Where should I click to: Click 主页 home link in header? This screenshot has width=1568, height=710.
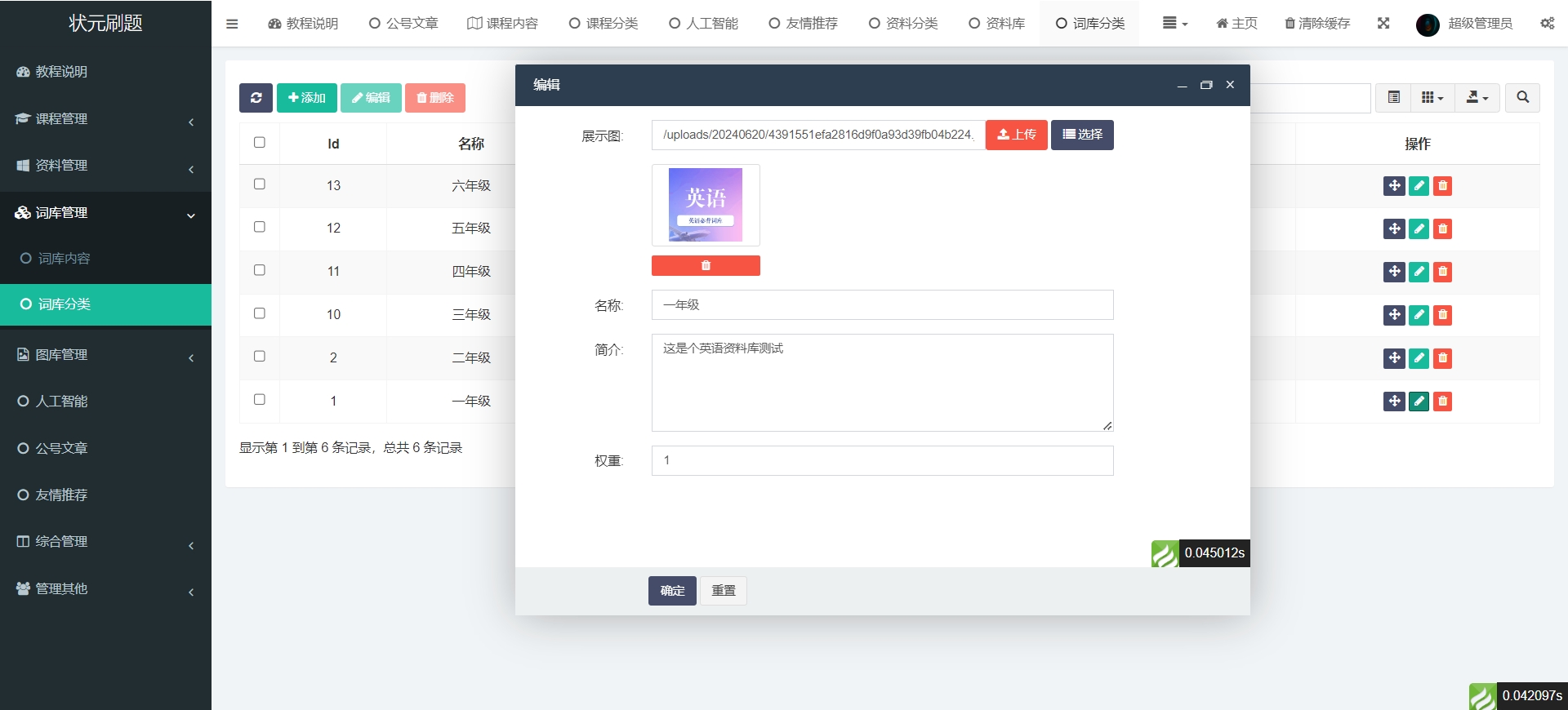tap(1236, 24)
